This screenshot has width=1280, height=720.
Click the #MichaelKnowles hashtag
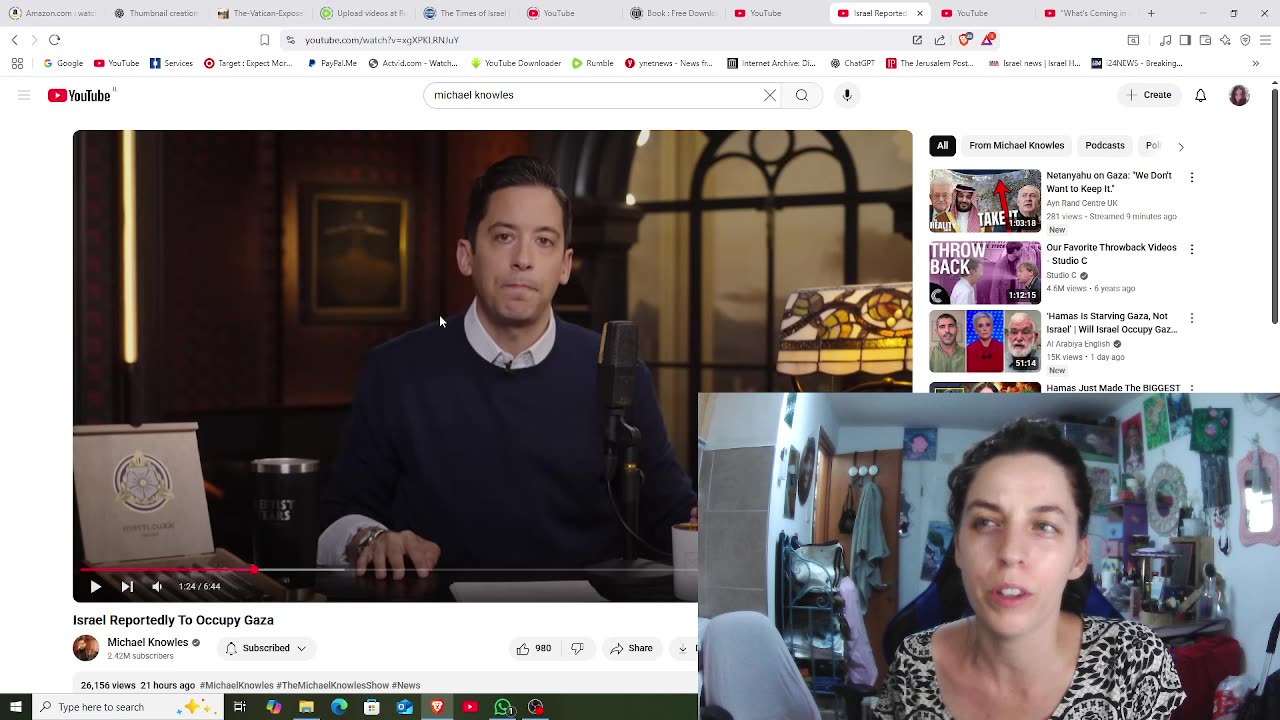(x=236, y=685)
